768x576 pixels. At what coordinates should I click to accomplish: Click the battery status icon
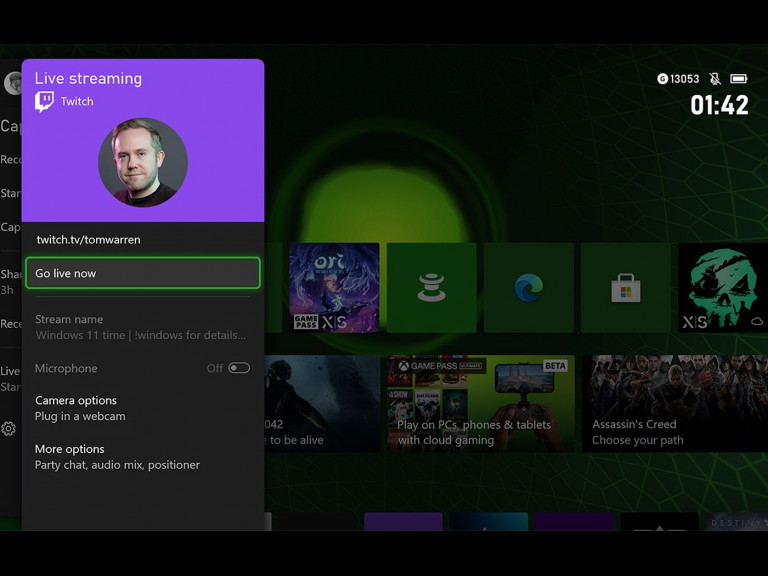[x=739, y=79]
